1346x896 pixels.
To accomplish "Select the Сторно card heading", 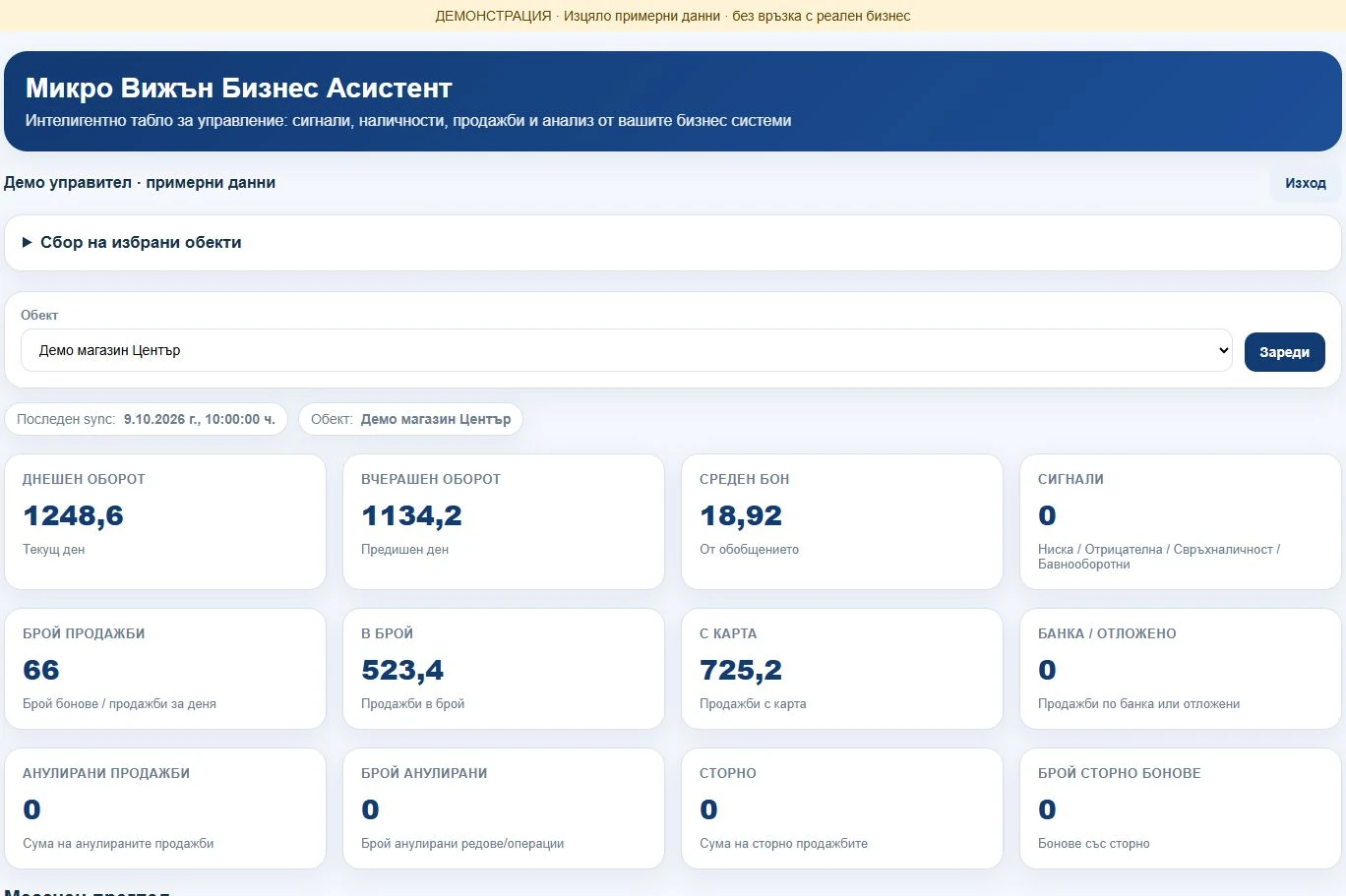I will pos(728,773).
